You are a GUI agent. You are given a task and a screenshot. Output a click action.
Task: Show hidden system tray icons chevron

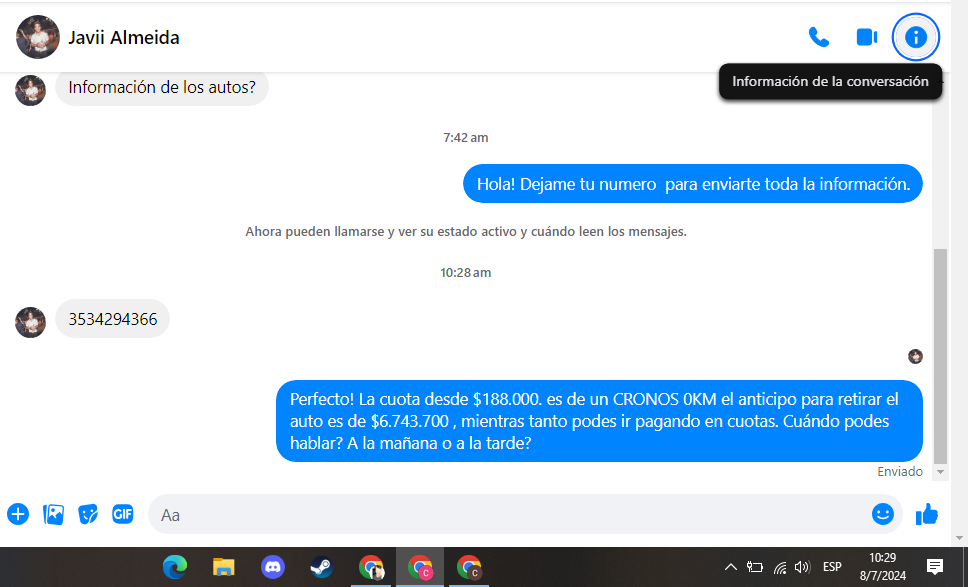(730, 567)
